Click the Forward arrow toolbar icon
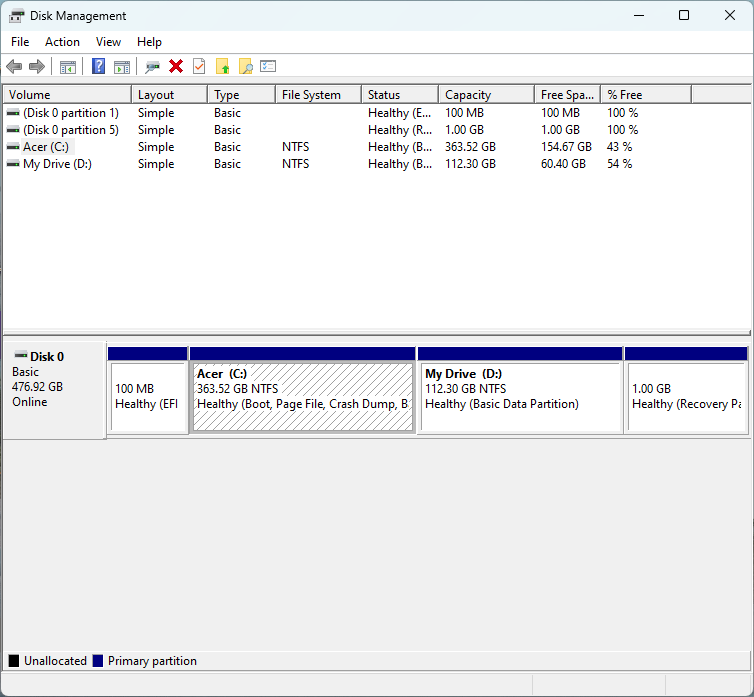The image size is (754, 697). 37,66
